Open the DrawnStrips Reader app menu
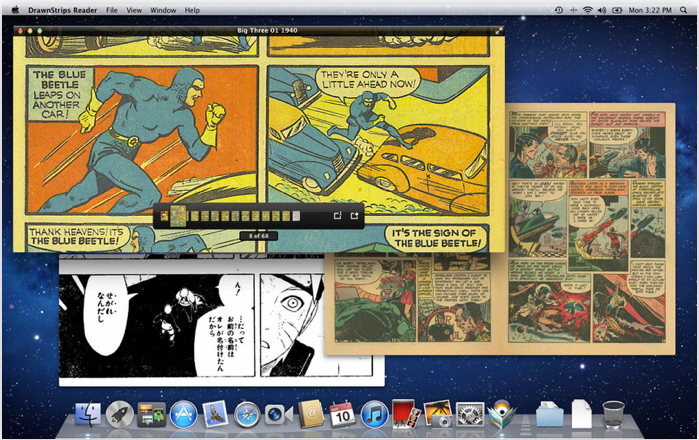699x440 pixels. pos(63,10)
